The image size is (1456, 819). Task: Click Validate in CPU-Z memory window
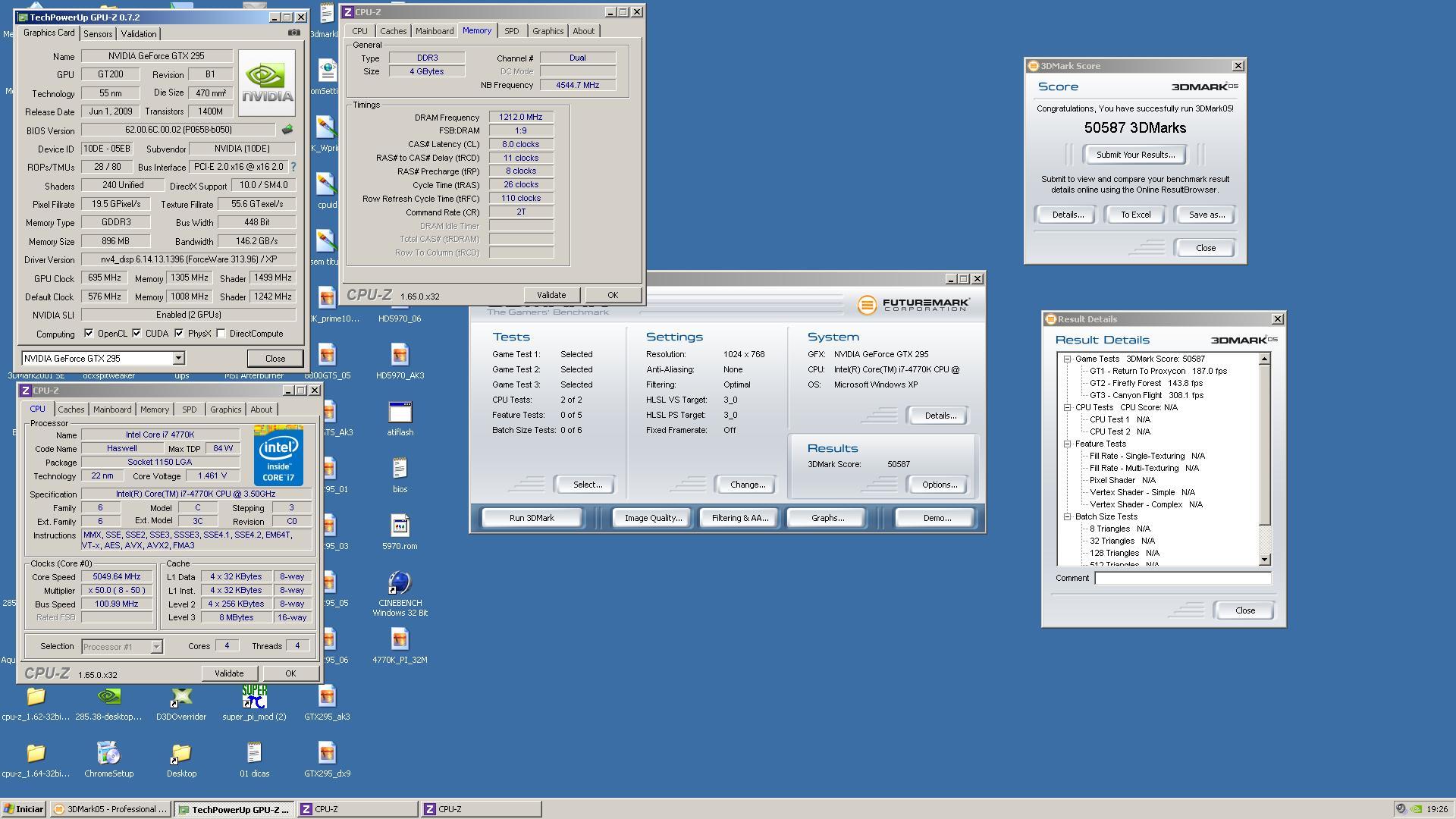[x=551, y=295]
